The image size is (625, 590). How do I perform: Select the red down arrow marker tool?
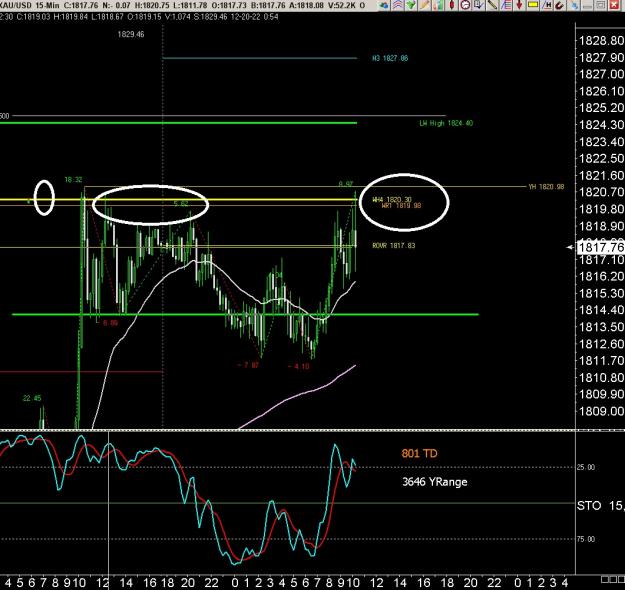pos(519,5)
